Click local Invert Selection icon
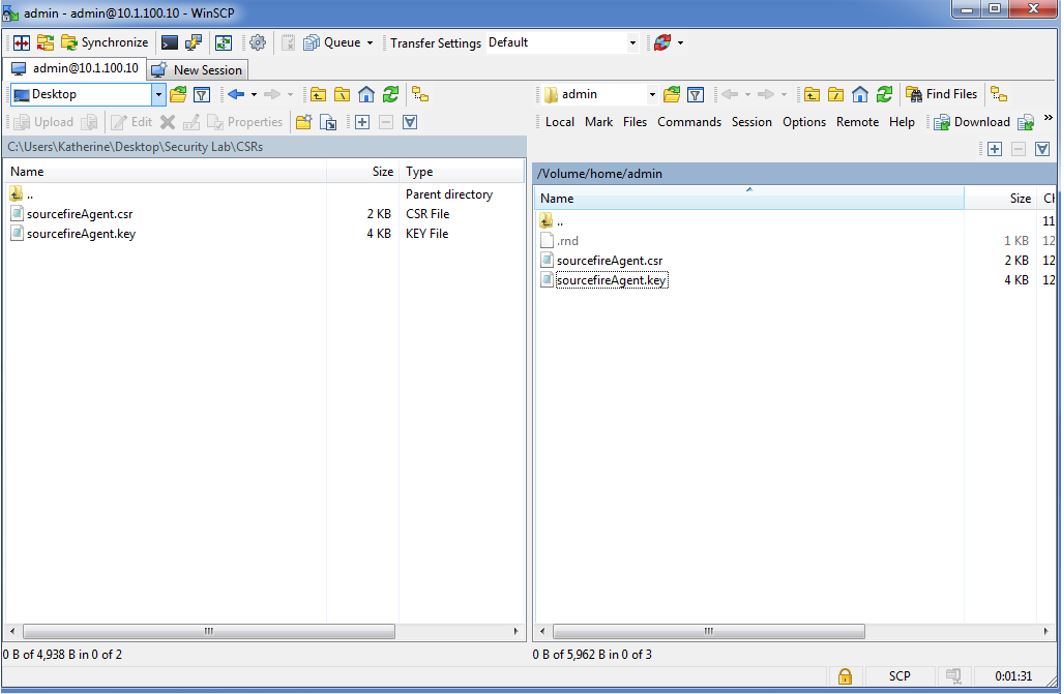 pyautogui.click(x=410, y=122)
